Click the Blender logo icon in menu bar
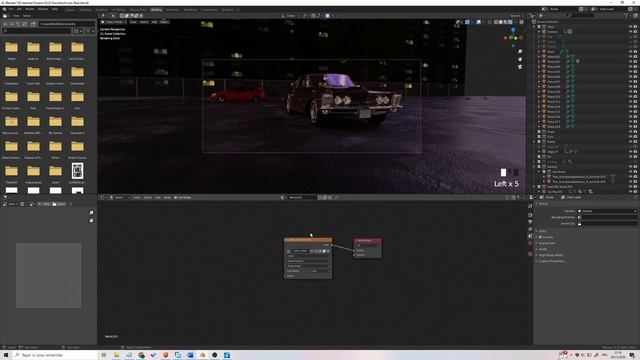 4,9
